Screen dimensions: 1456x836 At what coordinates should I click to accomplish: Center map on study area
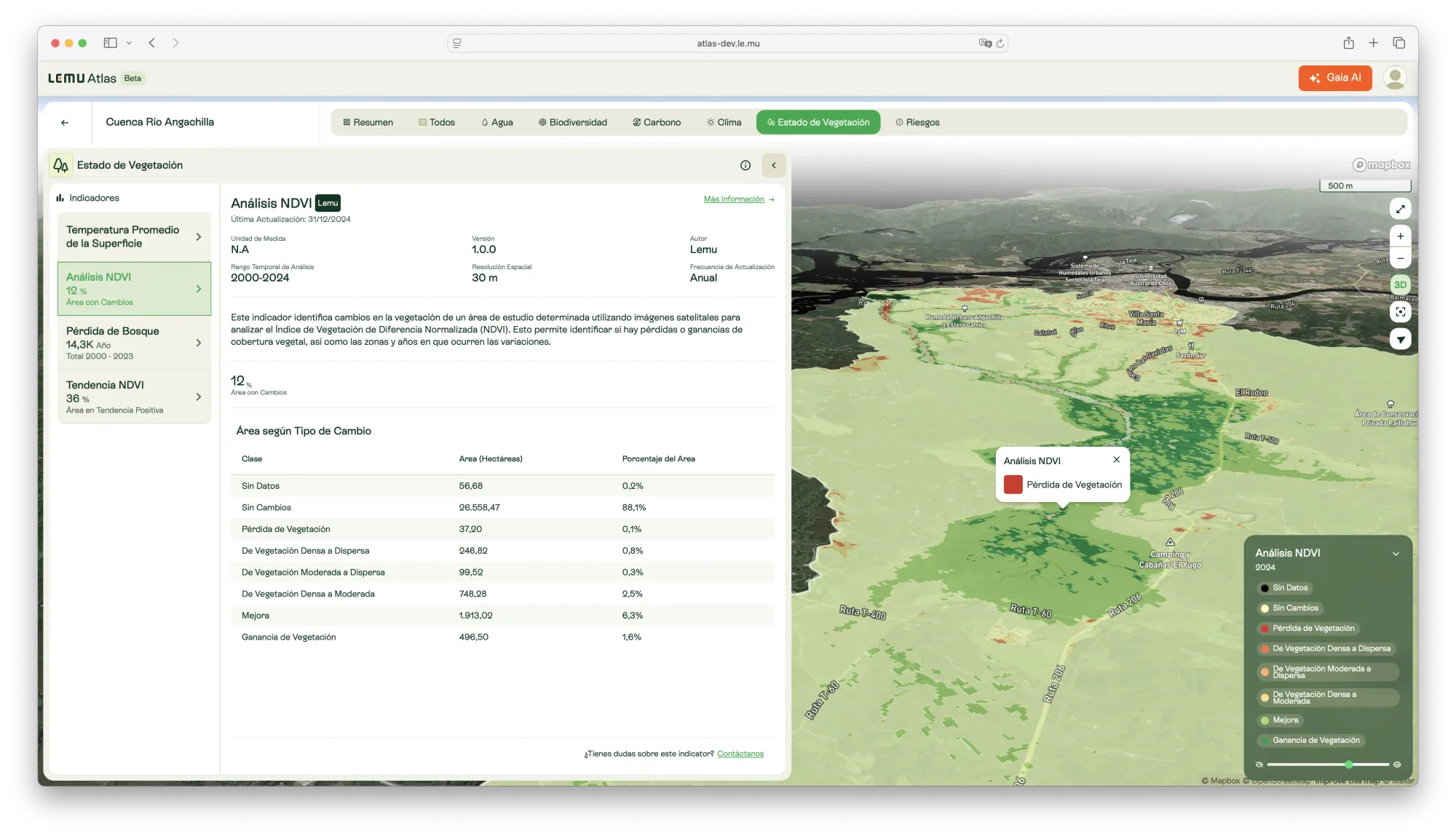pyautogui.click(x=1400, y=312)
